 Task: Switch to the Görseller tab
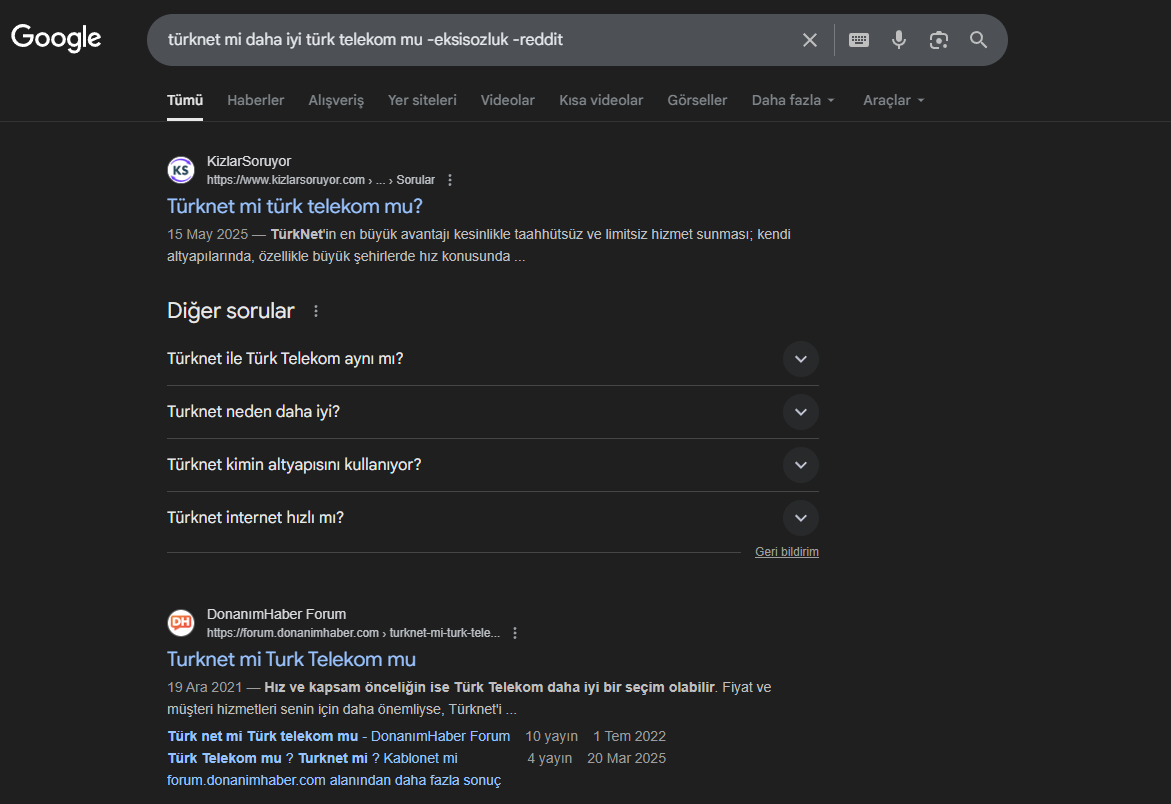[698, 100]
